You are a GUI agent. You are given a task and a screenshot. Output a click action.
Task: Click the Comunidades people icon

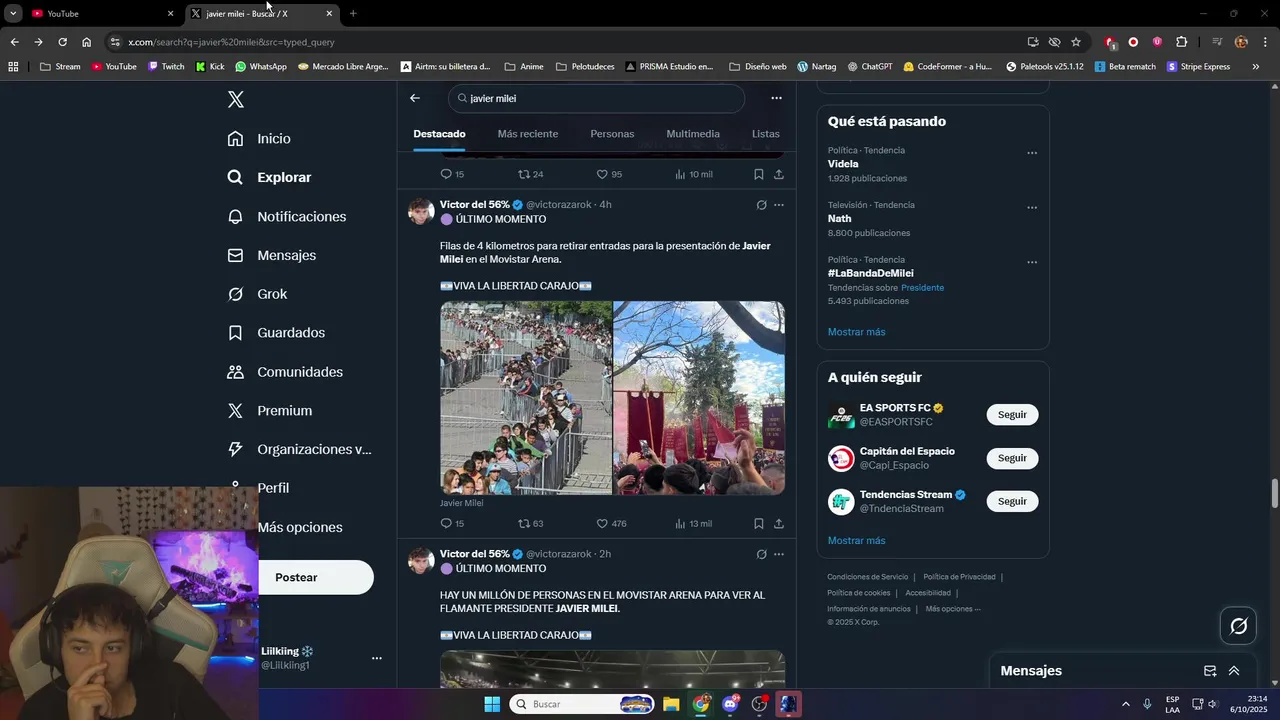(x=235, y=372)
